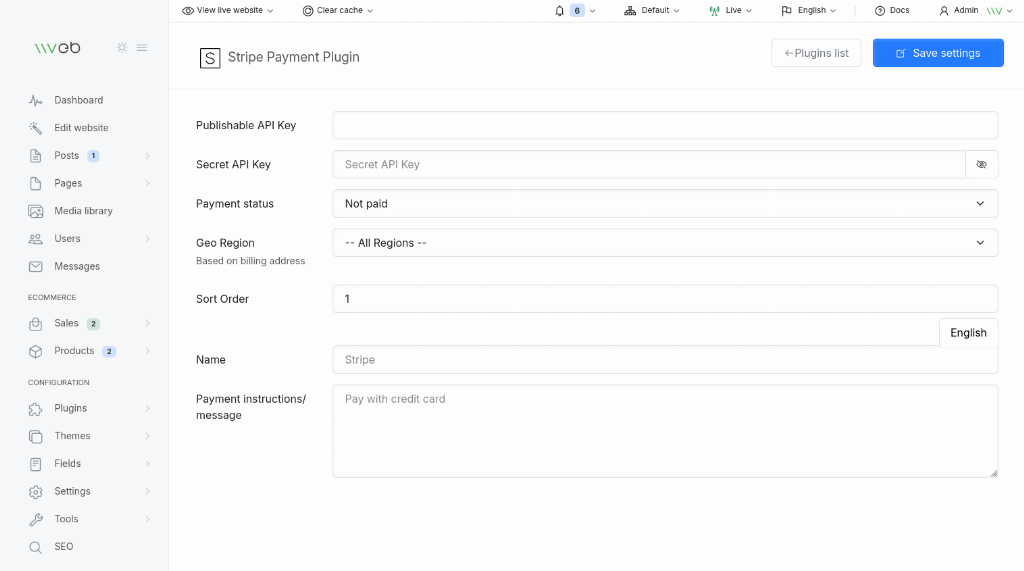The width and height of the screenshot is (1024, 571).
Task: Expand the Plugins submenu chevron
Action: tap(148, 408)
